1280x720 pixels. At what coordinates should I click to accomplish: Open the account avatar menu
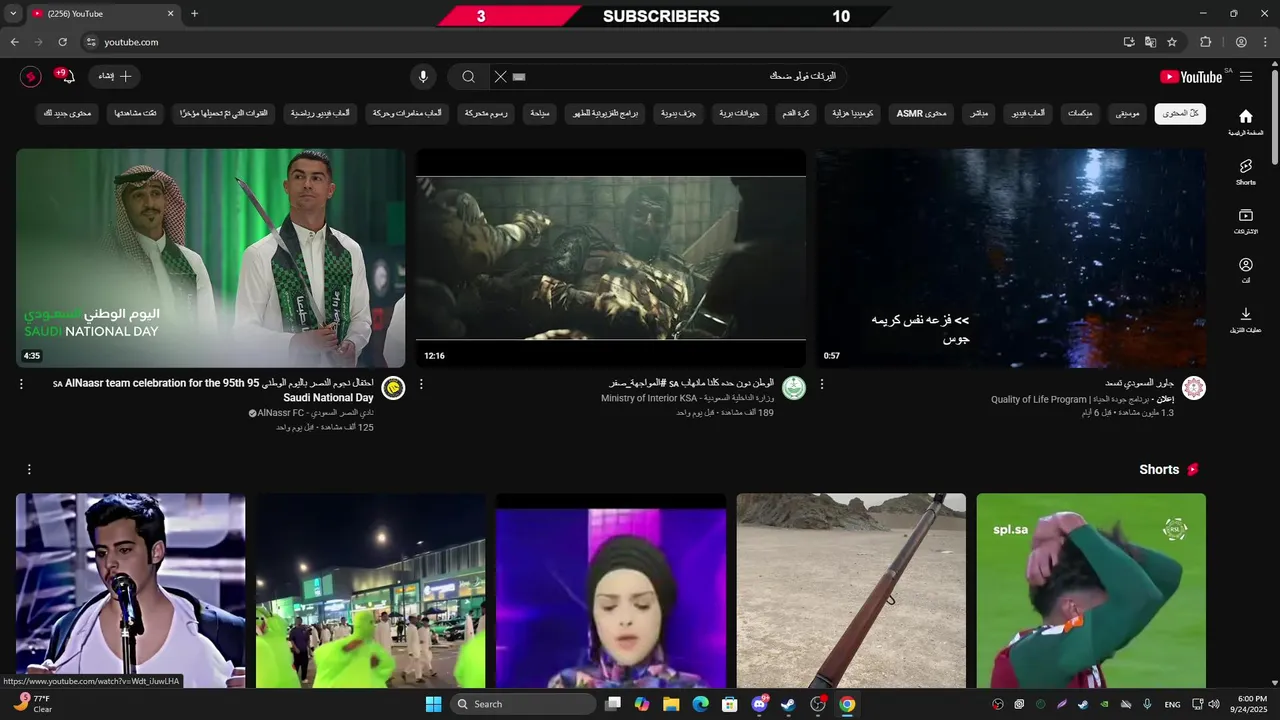click(x=30, y=77)
